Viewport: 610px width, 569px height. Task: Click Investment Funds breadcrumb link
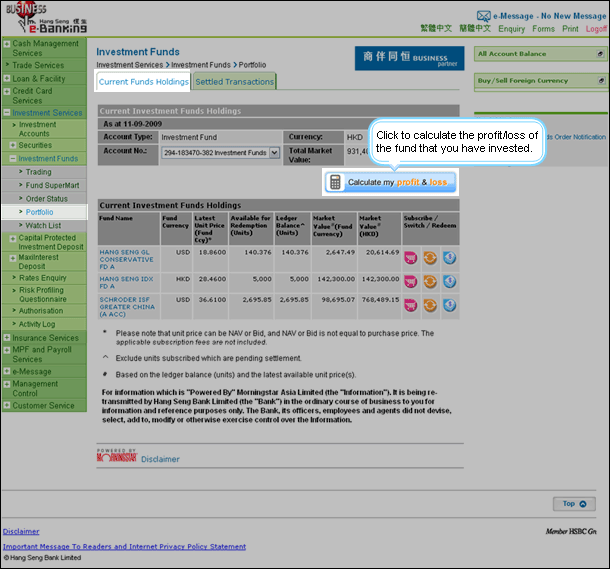coord(201,65)
